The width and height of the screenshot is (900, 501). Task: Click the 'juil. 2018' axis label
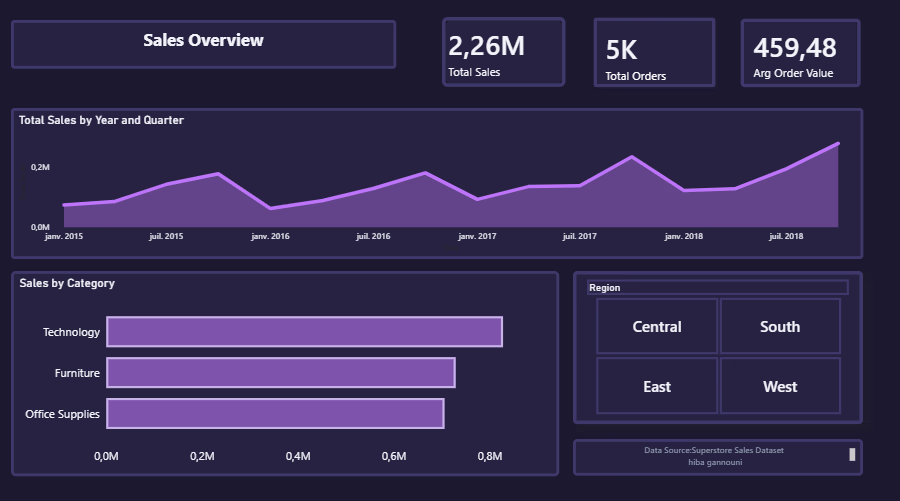(786, 236)
